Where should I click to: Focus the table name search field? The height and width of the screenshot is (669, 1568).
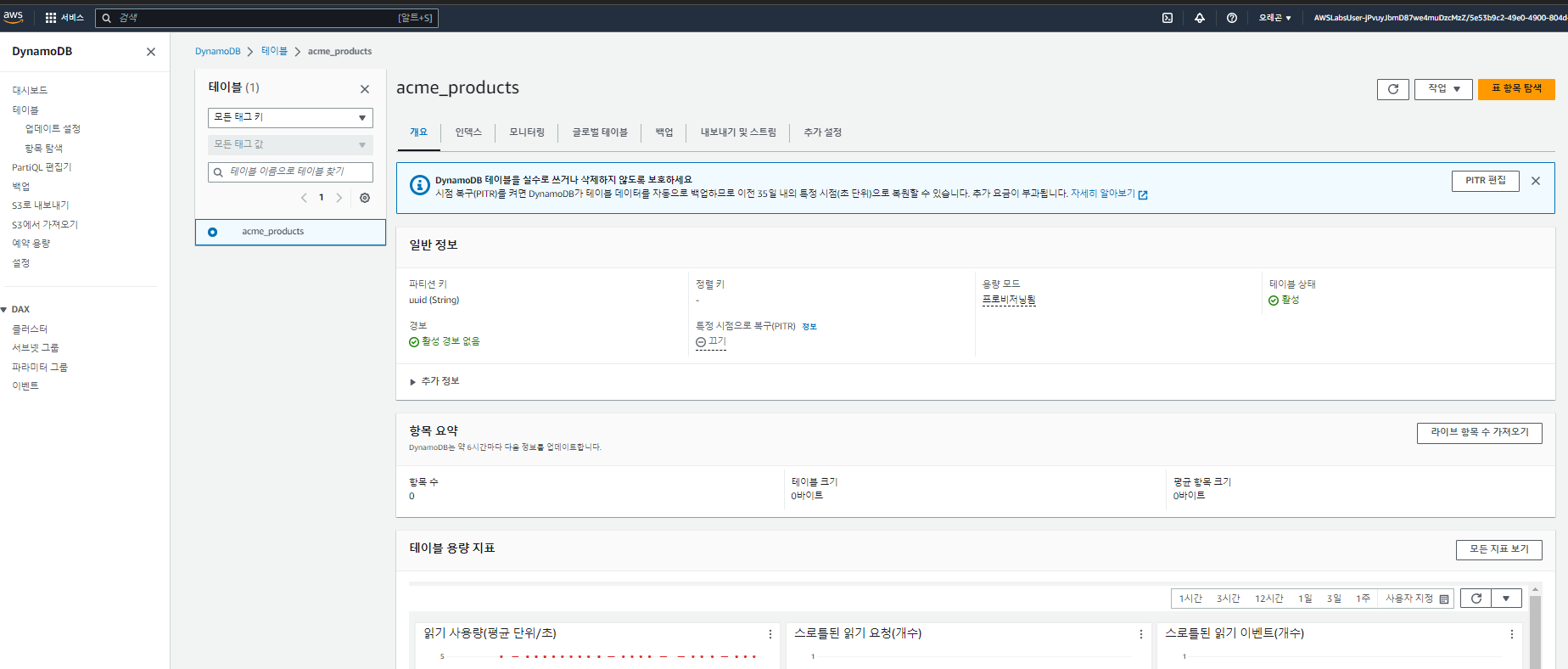(x=290, y=172)
